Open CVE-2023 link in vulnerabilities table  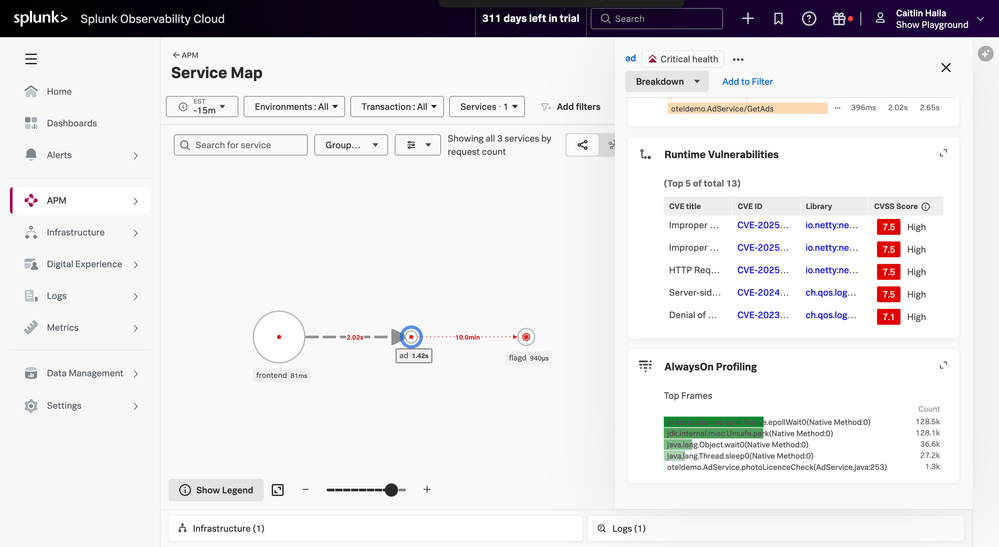(763, 315)
